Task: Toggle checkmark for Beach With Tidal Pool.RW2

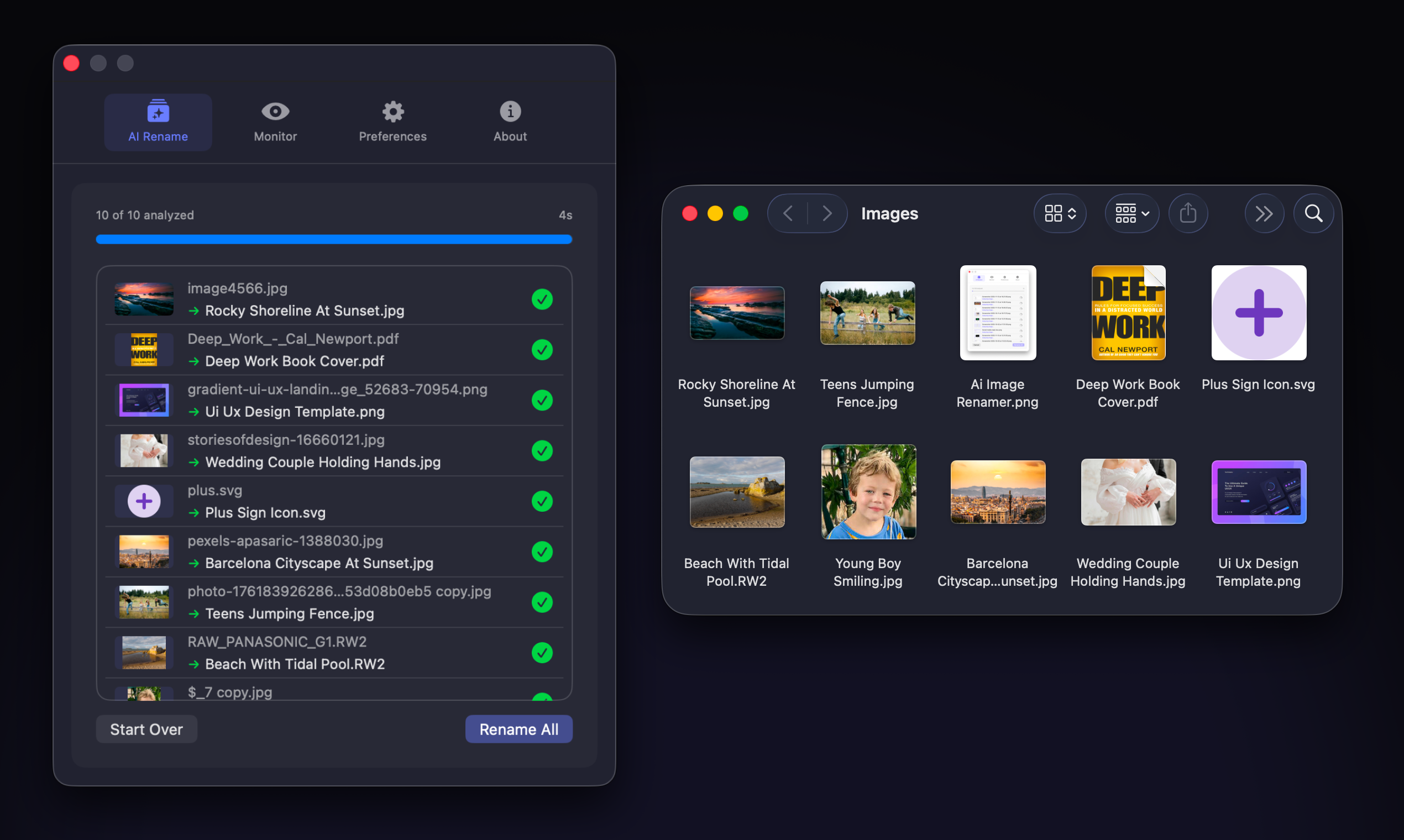Action: (x=542, y=653)
